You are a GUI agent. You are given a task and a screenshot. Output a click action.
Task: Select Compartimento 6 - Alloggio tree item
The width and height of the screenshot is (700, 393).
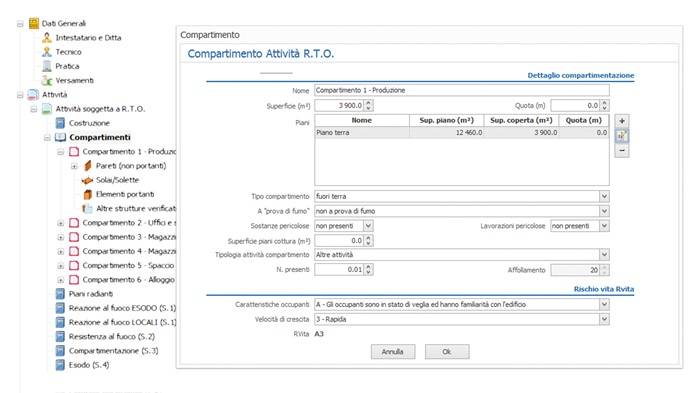click(x=129, y=280)
